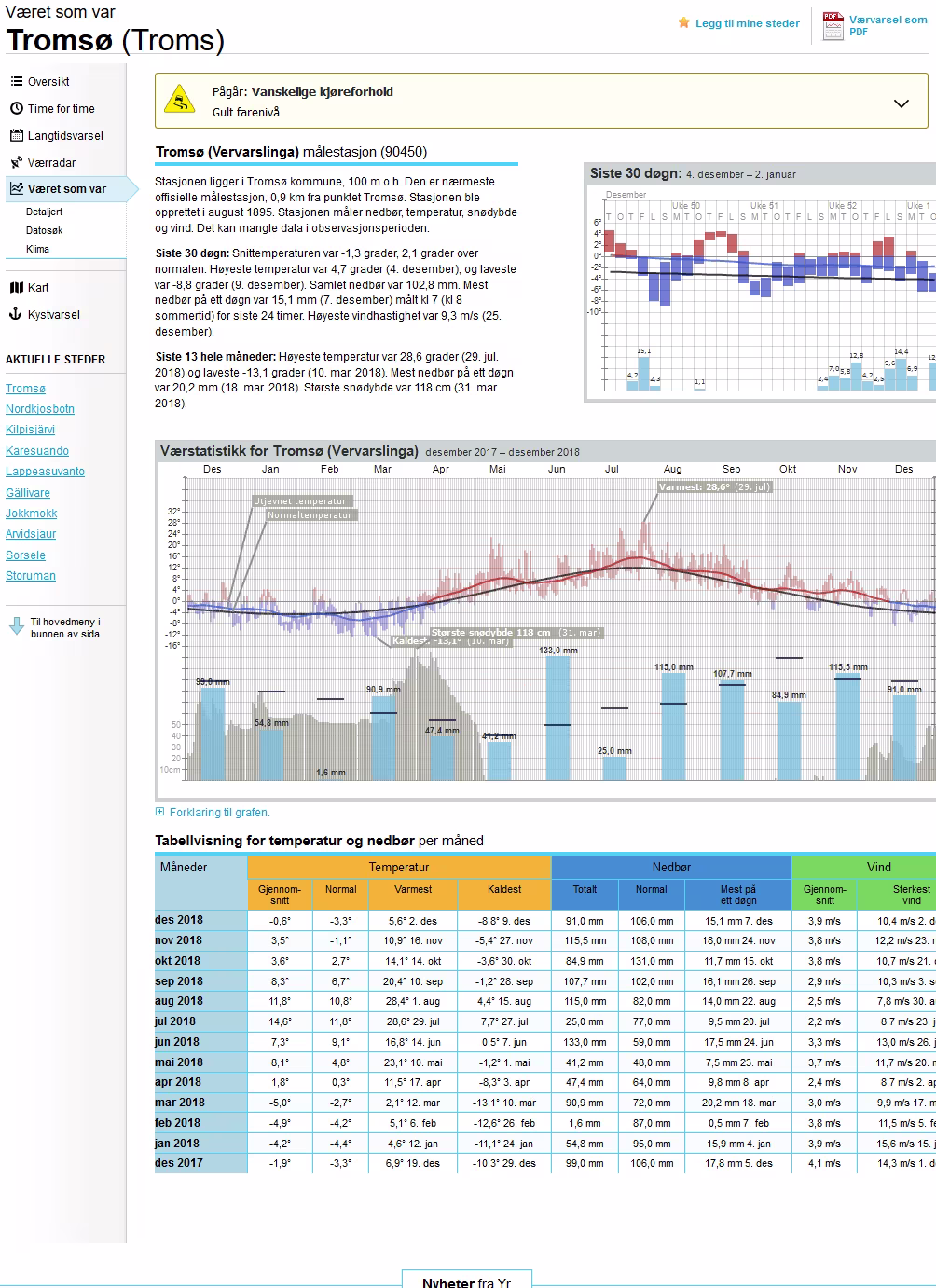Click the PDF icon for Værvarsel
This screenshot has width=936, height=1288.
(x=833, y=25)
